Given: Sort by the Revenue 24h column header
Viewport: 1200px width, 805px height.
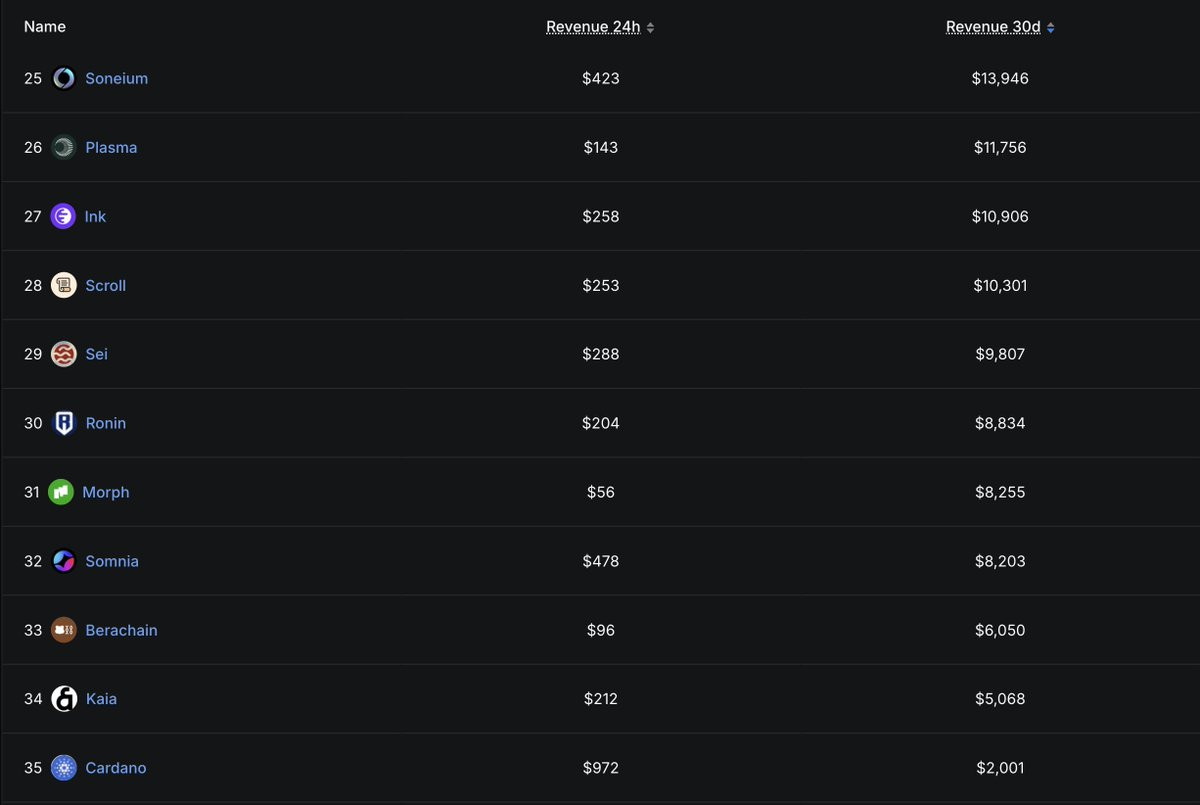Looking at the screenshot, I should [x=592, y=27].
